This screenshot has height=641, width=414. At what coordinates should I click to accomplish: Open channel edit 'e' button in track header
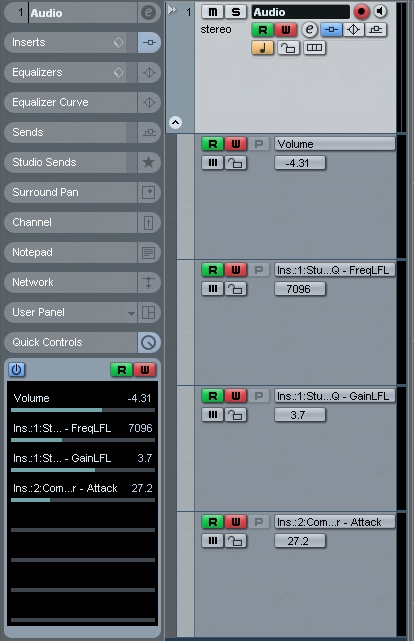[x=310, y=30]
